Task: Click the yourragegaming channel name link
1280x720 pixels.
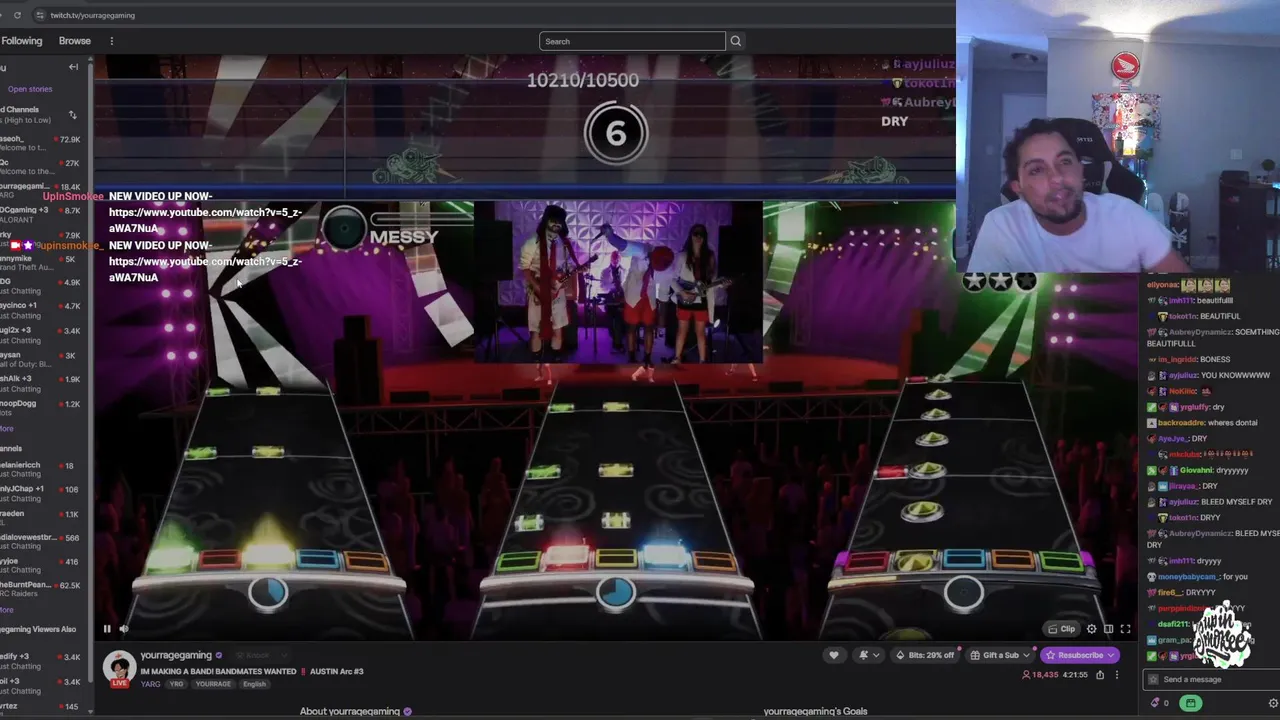Action: 176,655
